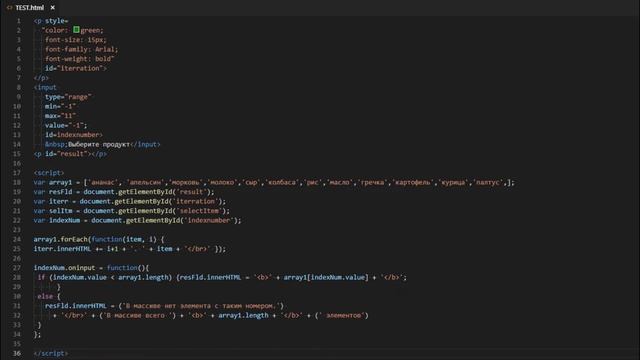Click the min="-1" attribute
640x360 pixels.
click(x=60, y=106)
